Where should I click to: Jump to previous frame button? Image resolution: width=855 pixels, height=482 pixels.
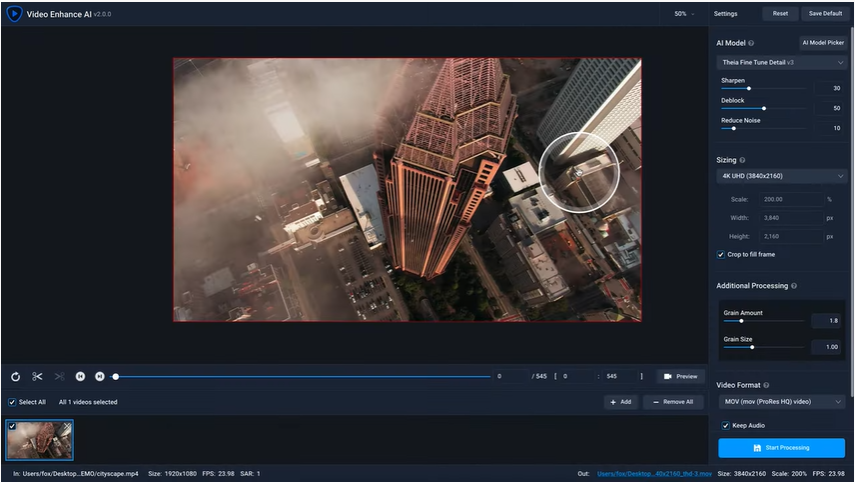(x=80, y=376)
